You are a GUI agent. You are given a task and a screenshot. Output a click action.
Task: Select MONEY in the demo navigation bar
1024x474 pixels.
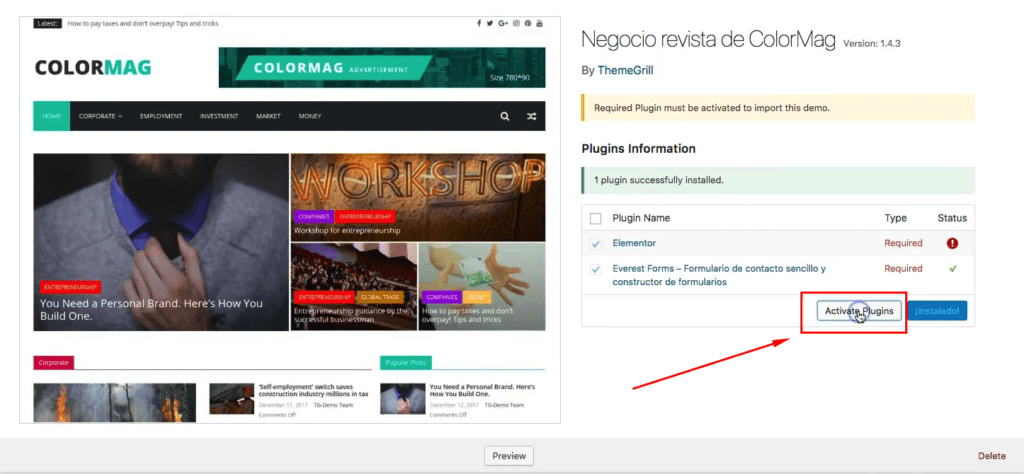(310, 116)
